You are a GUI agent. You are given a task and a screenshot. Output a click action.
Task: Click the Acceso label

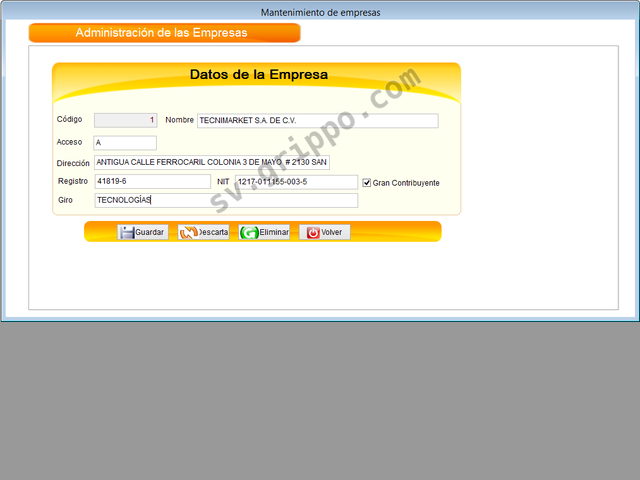(69, 142)
